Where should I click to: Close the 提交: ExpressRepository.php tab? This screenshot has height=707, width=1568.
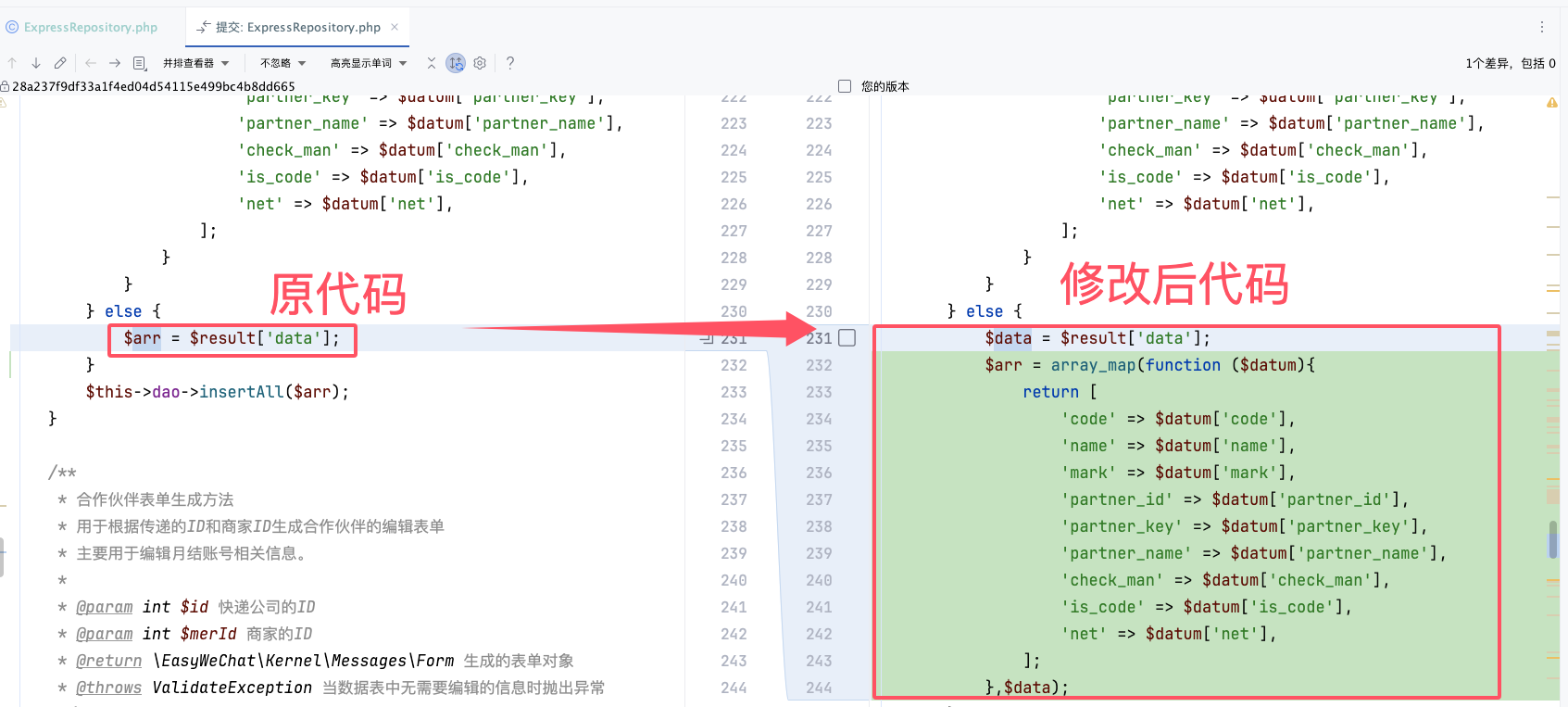click(395, 27)
